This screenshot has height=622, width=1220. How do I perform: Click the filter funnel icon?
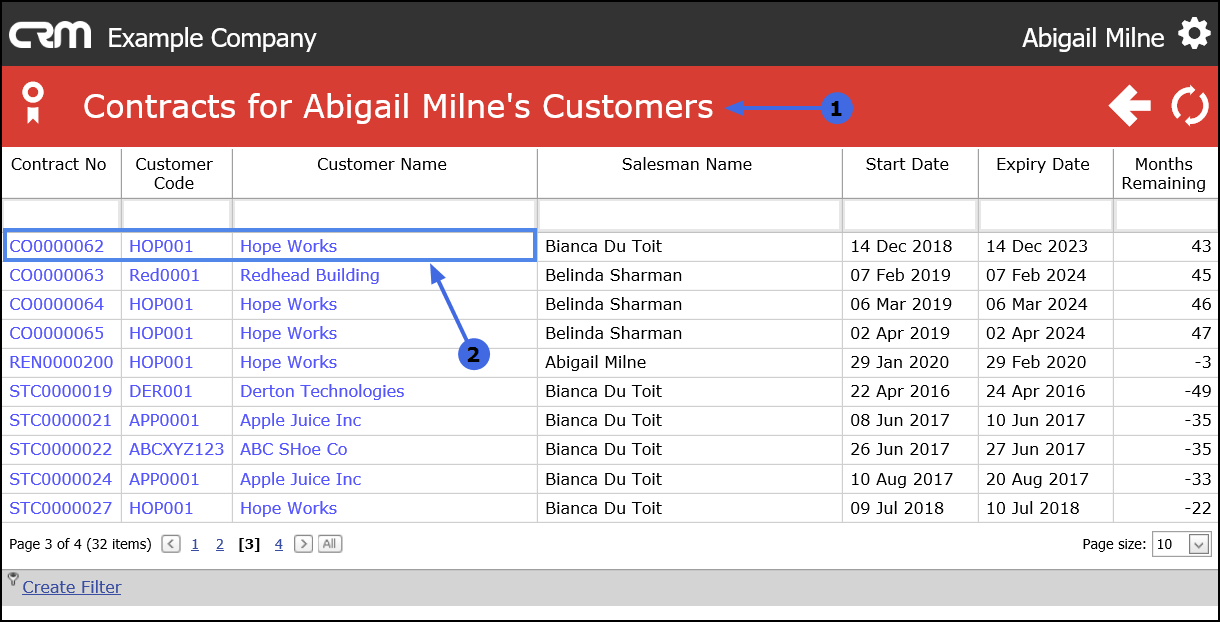pyautogui.click(x=13, y=579)
